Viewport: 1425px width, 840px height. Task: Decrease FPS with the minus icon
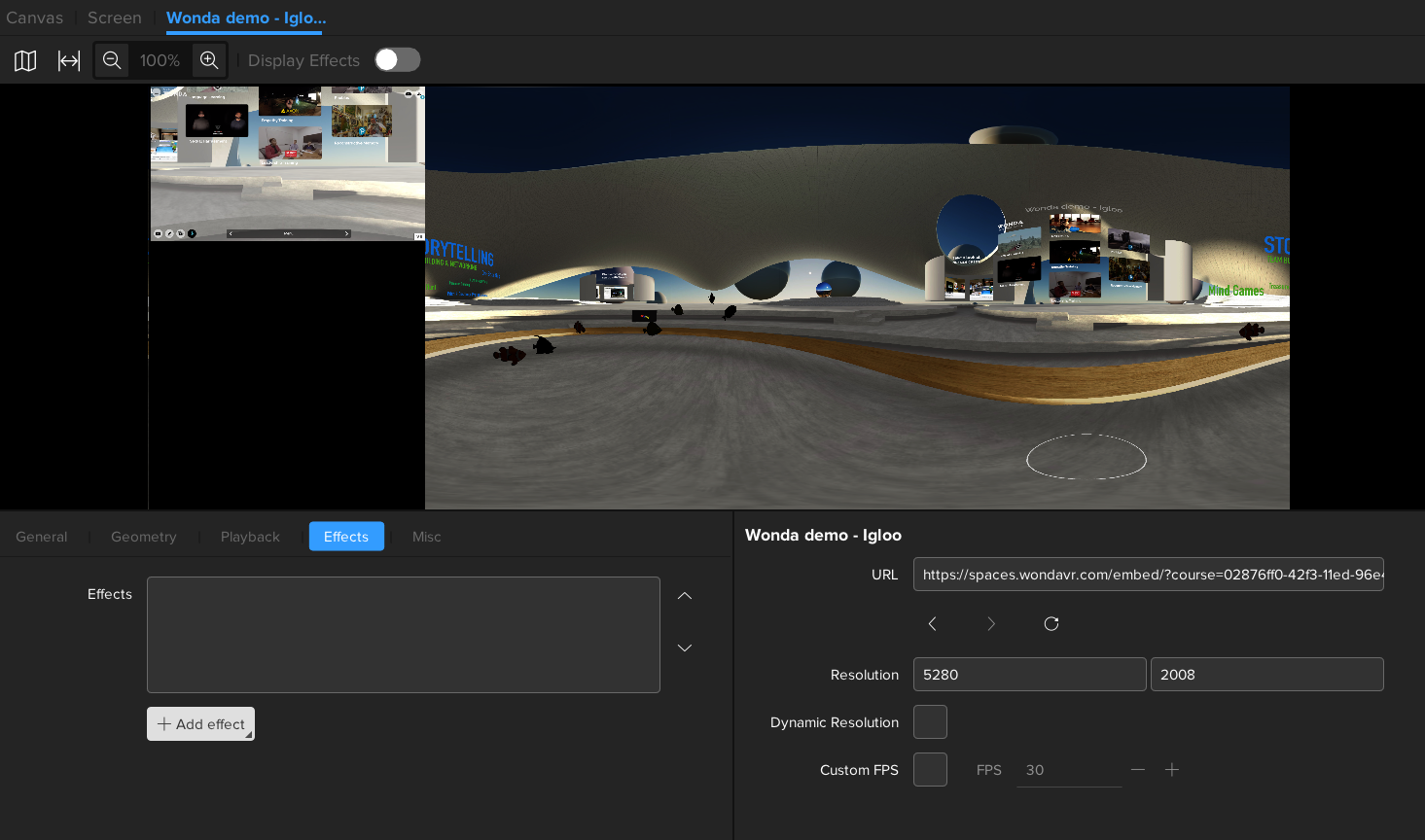[x=1138, y=770]
